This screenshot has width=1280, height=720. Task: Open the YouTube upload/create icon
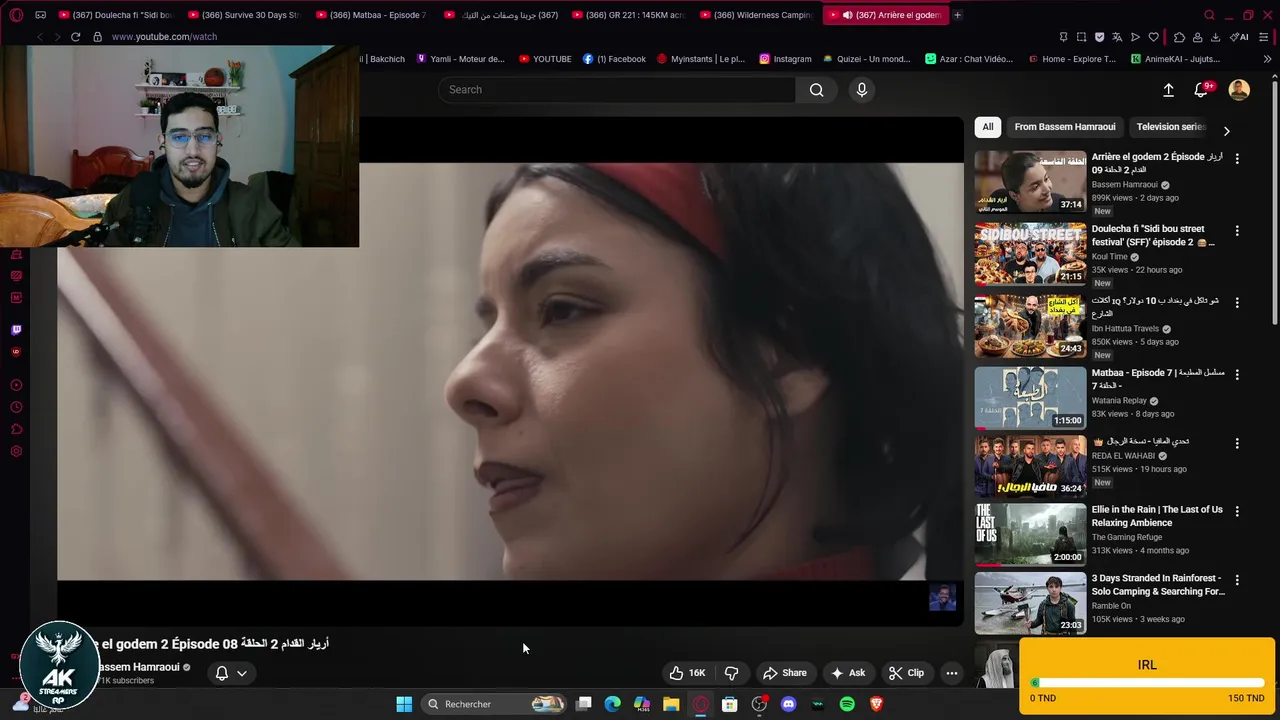pos(1168,90)
